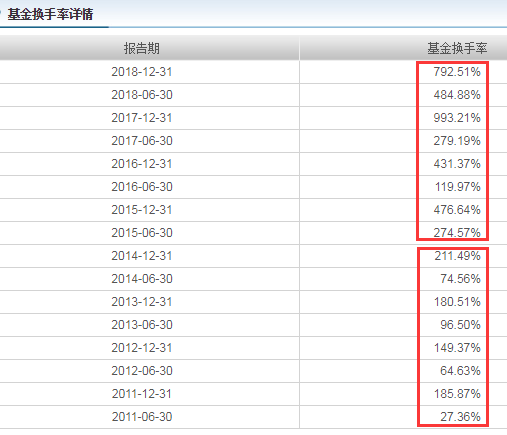Screen dimensions: 507x435
Task: Click the 993.21% turnover value
Action: click(x=457, y=118)
